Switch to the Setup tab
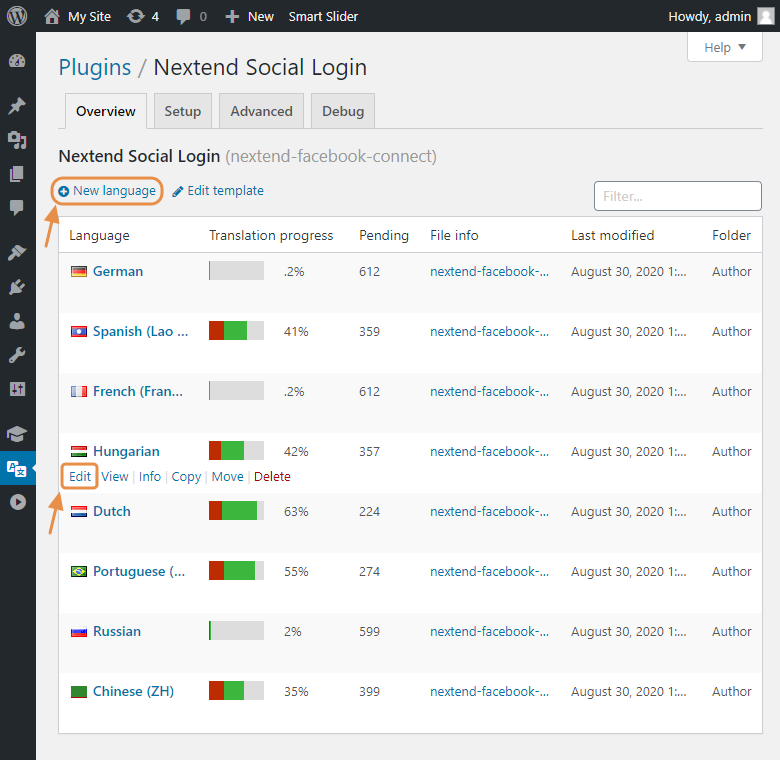780x760 pixels. point(183,111)
